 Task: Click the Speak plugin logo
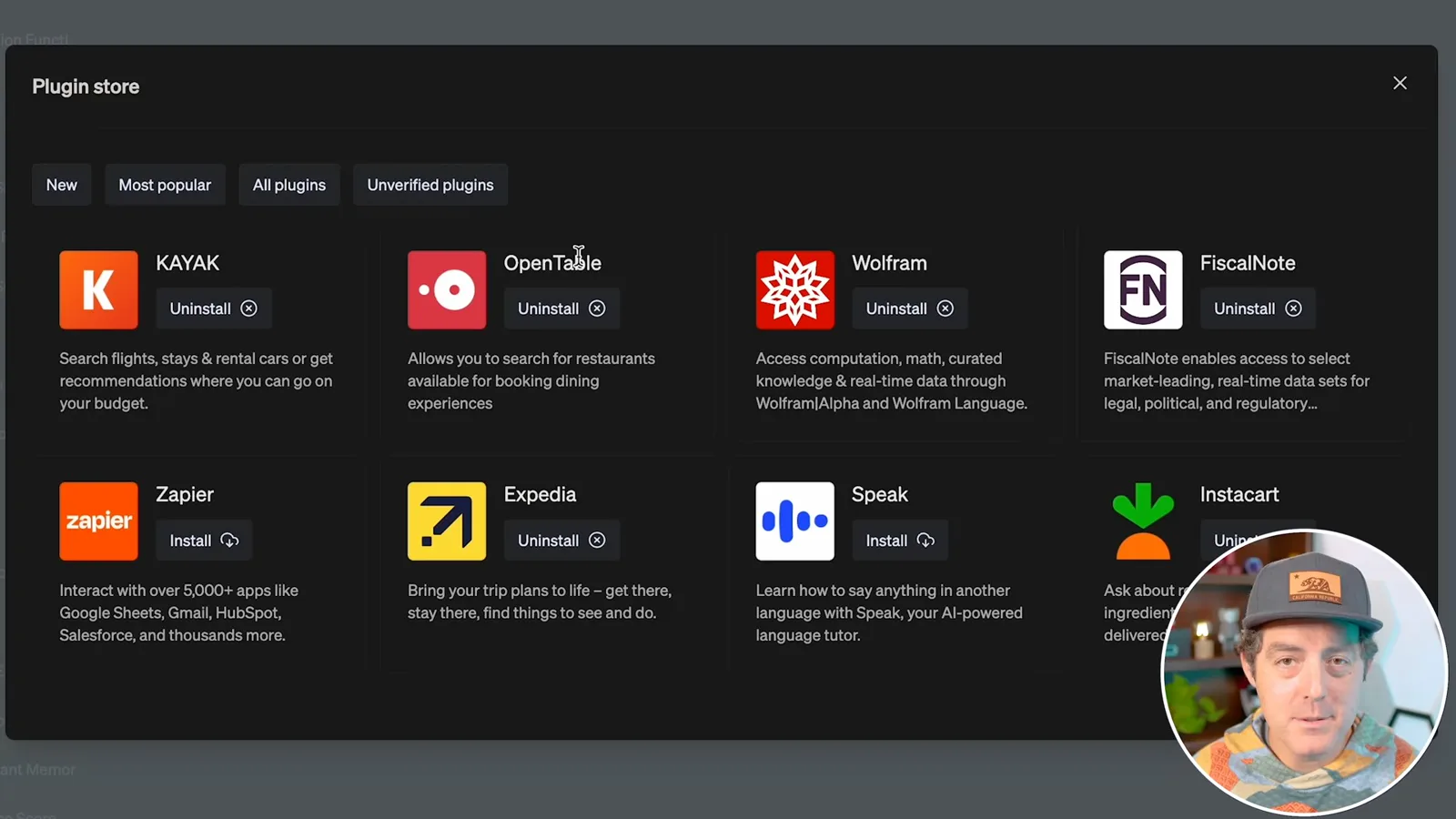point(794,521)
